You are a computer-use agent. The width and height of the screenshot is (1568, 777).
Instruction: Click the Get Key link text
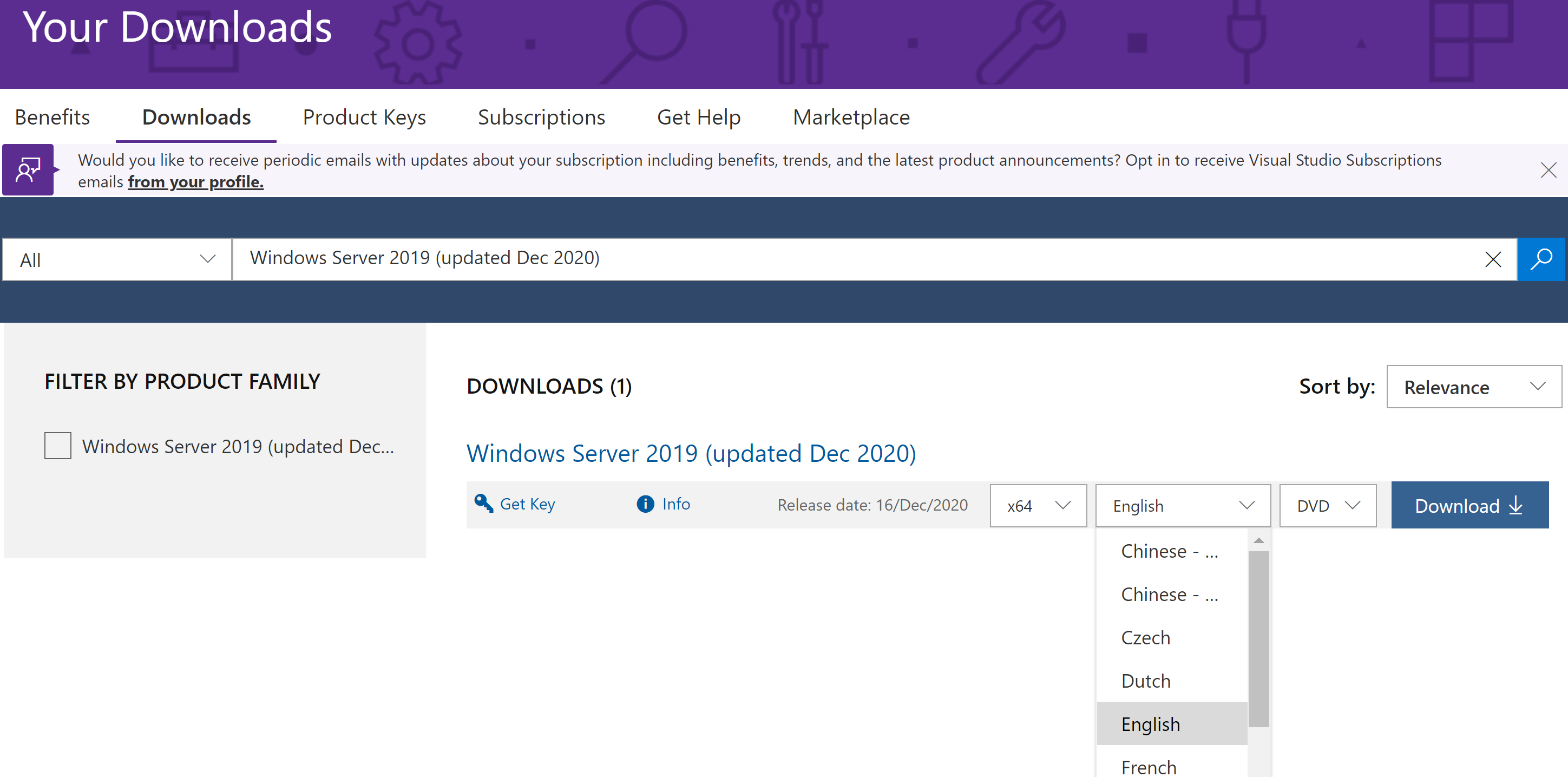tap(527, 504)
